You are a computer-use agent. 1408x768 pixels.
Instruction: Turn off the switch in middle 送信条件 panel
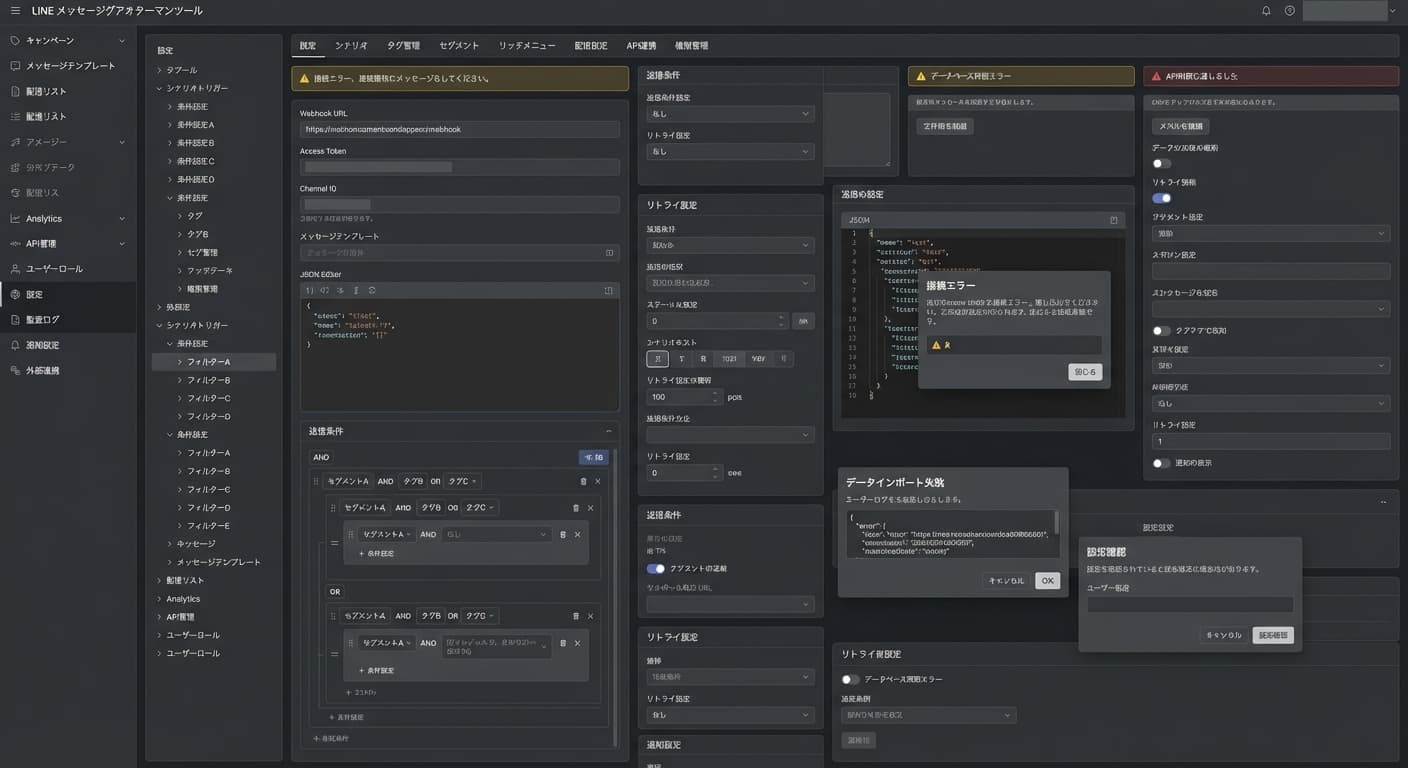pyautogui.click(x=656, y=568)
